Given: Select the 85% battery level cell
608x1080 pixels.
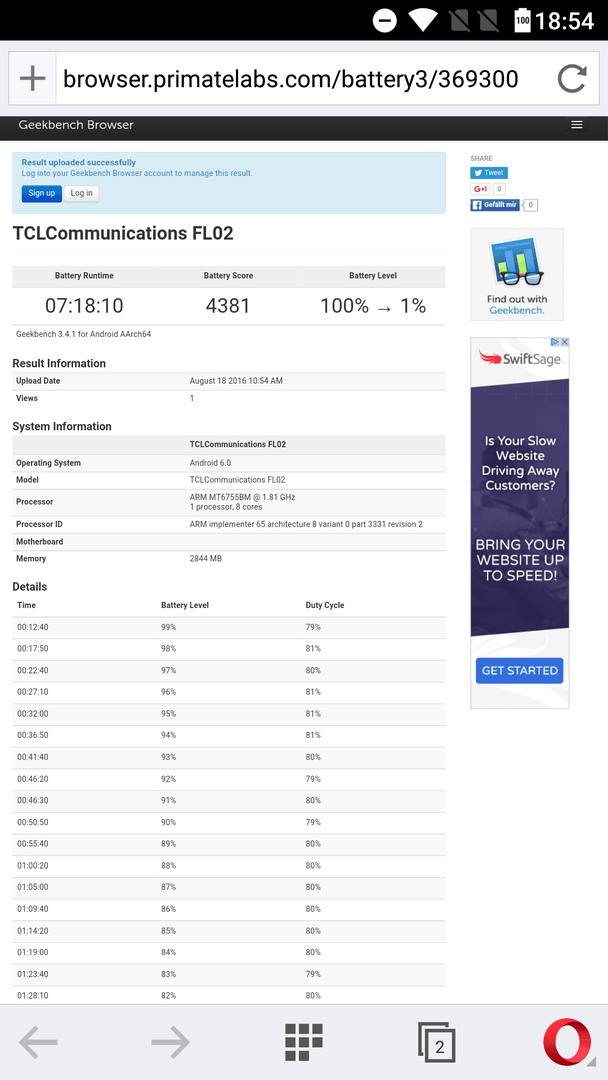Looking at the screenshot, I should pos(169,931).
